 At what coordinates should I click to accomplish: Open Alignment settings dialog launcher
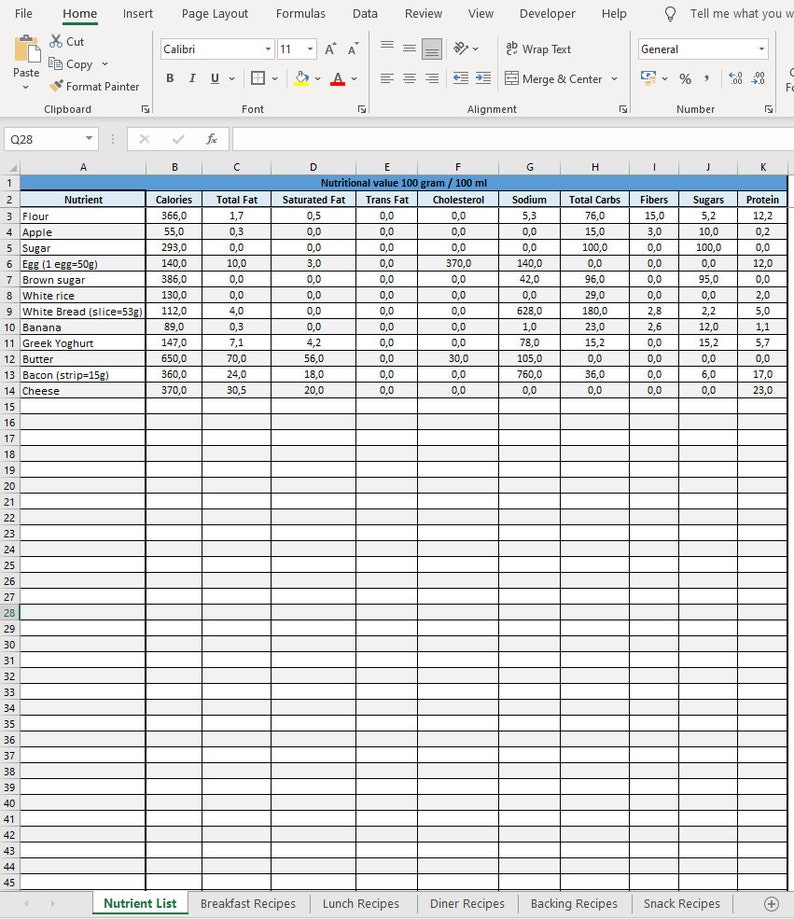click(x=623, y=109)
